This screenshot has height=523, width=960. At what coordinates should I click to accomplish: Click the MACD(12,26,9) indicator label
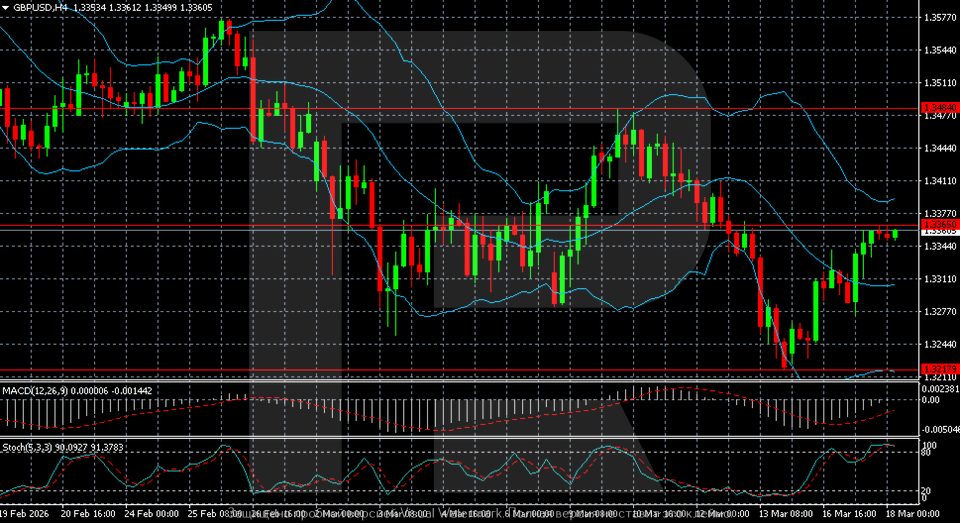click(x=36, y=389)
